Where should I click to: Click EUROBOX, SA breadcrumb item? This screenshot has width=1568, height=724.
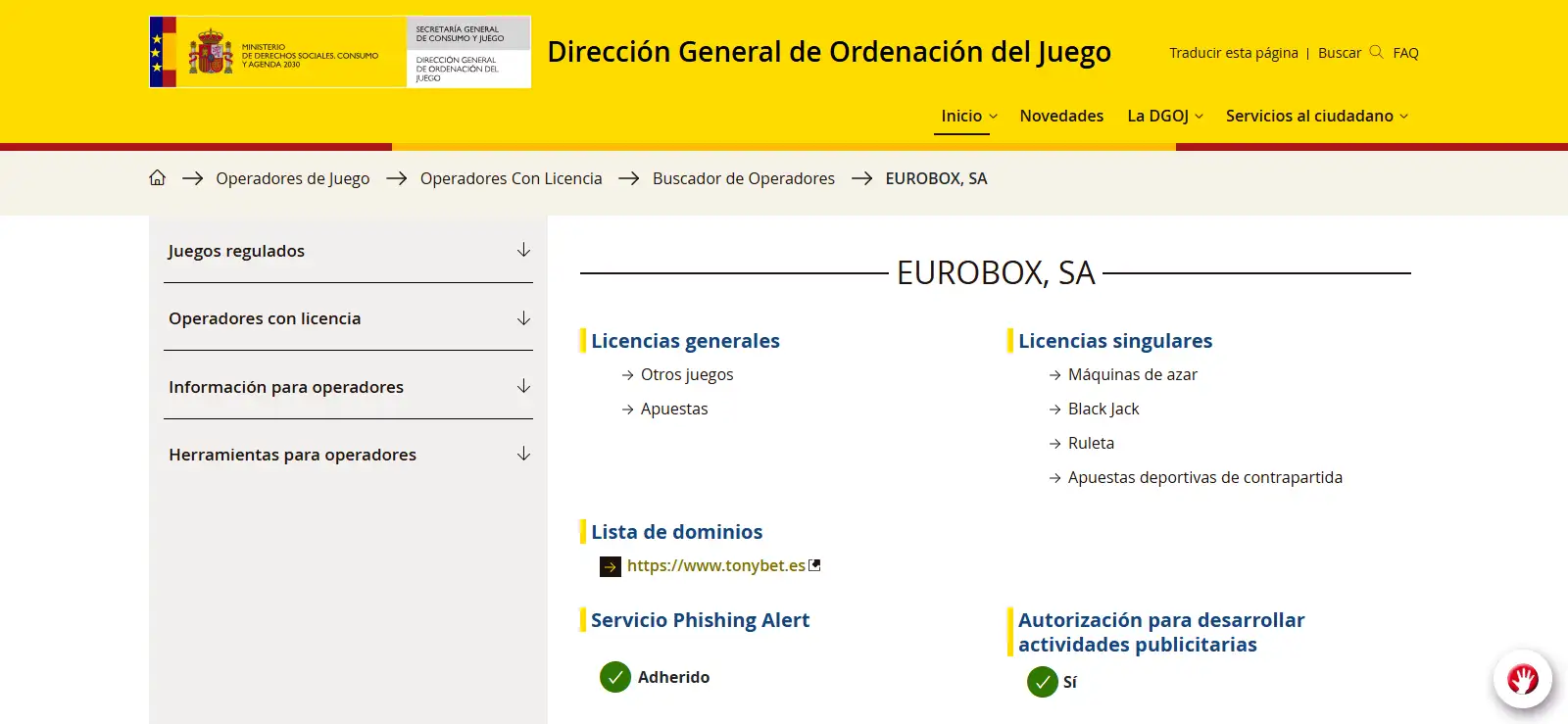point(936,178)
